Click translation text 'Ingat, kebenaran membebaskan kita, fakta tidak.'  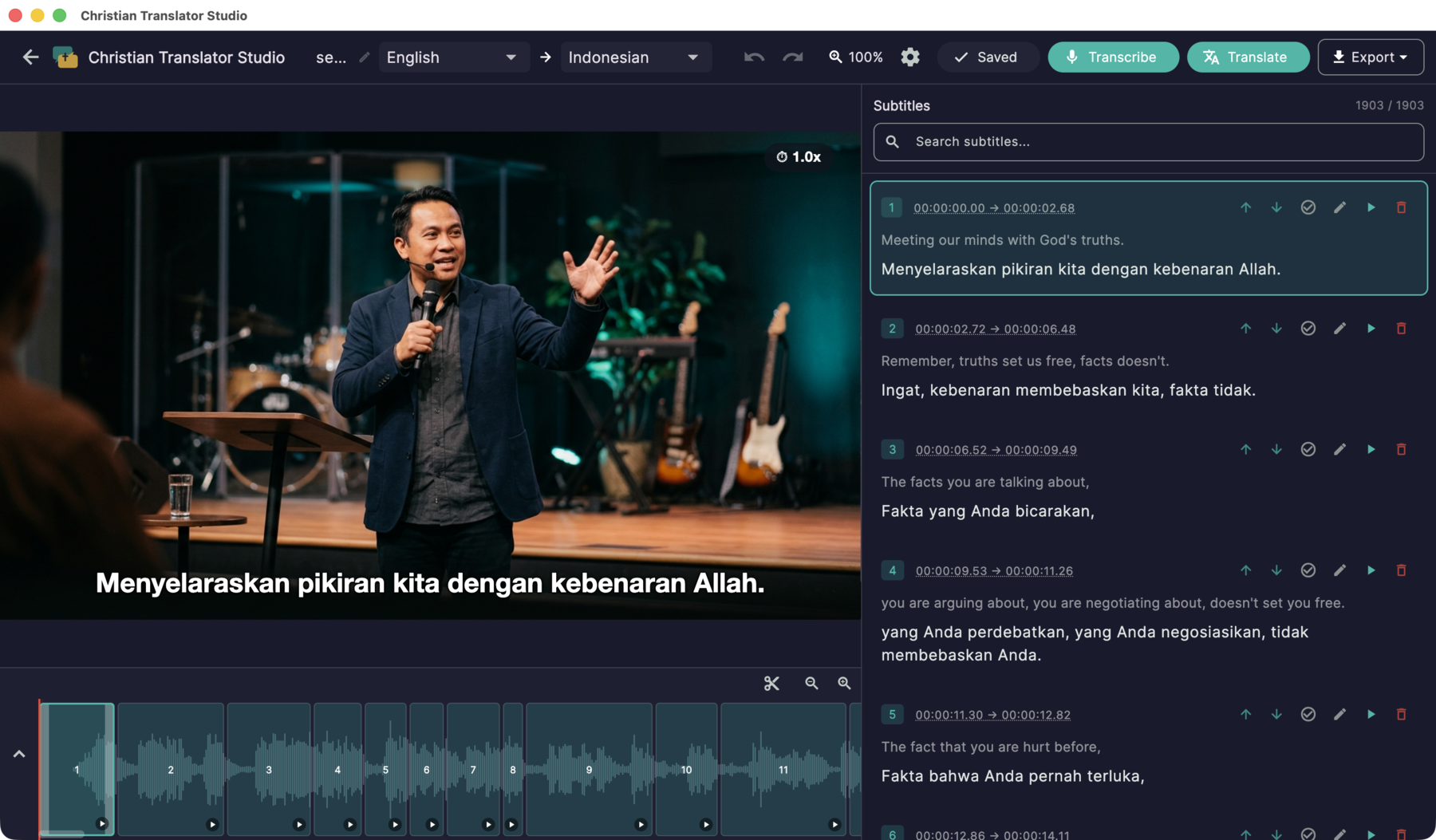point(1068,390)
